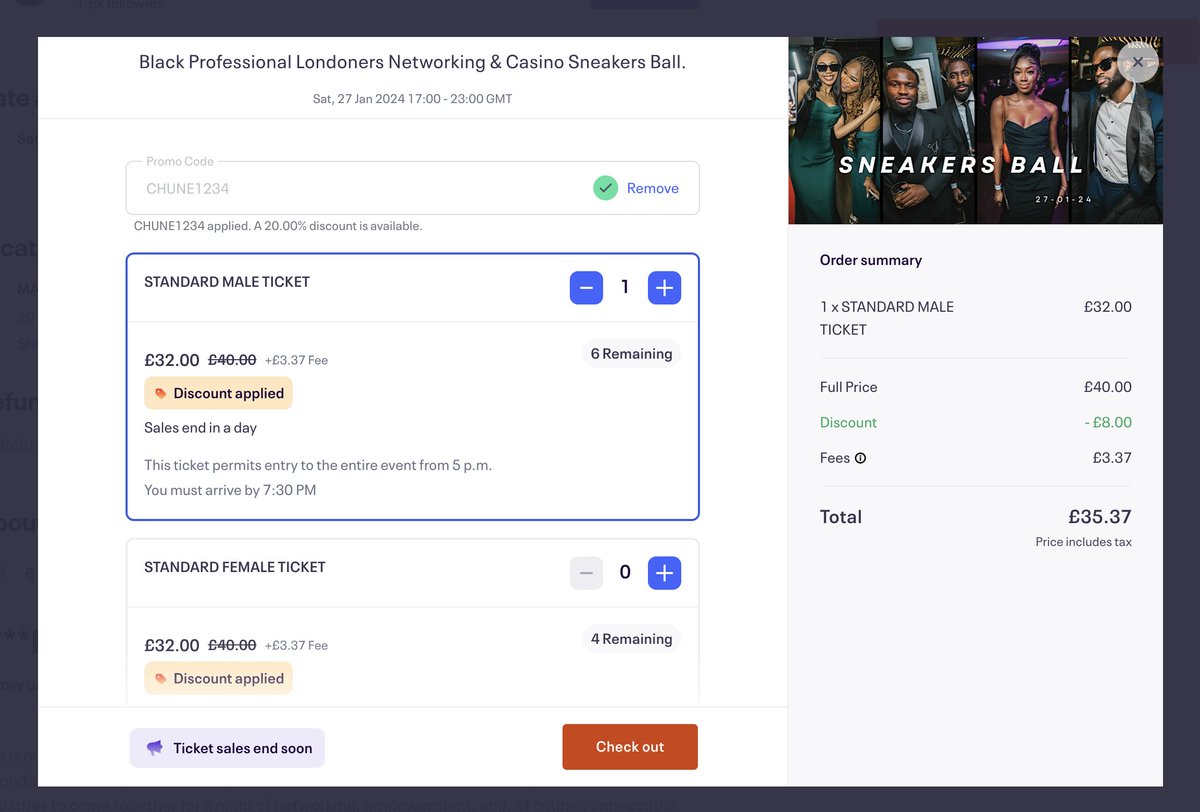The width and height of the screenshot is (1200, 812).
Task: Click the Price includes tax note
Action: click(x=1084, y=542)
